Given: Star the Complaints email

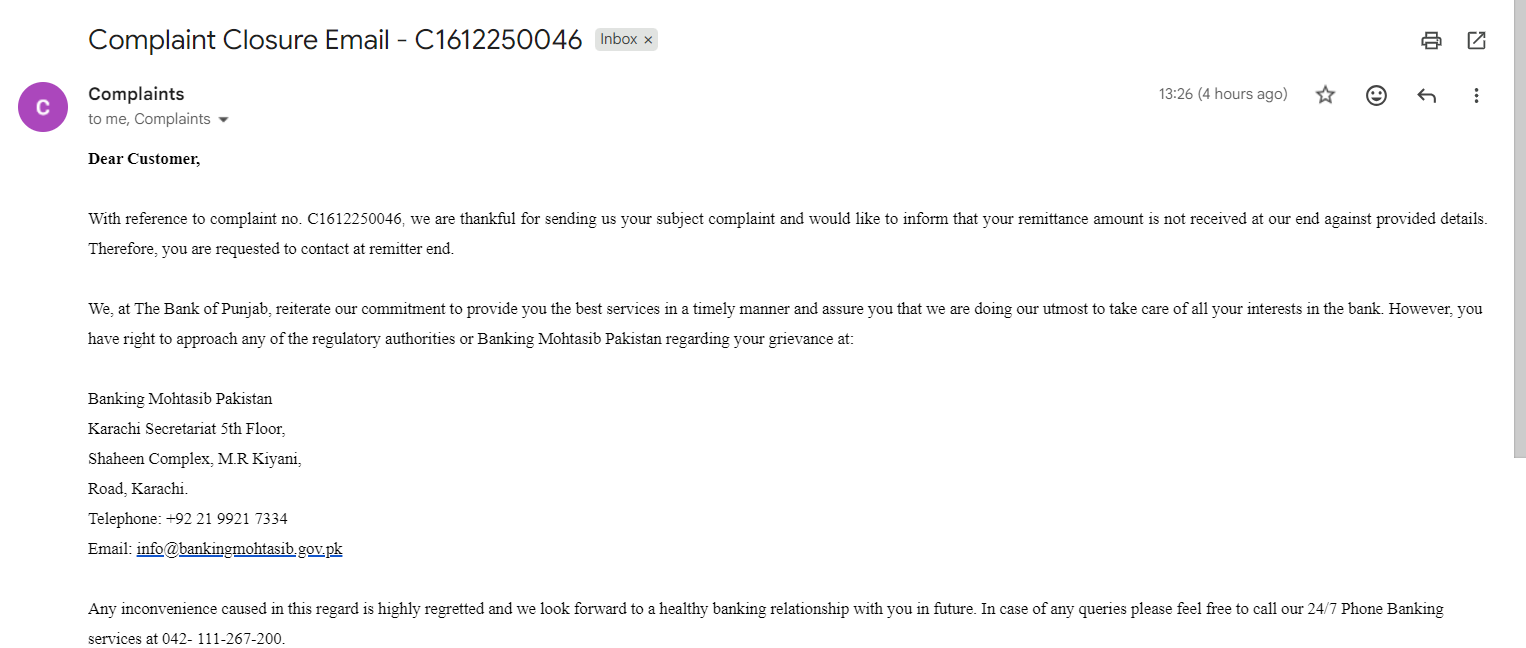Looking at the screenshot, I should (1325, 95).
